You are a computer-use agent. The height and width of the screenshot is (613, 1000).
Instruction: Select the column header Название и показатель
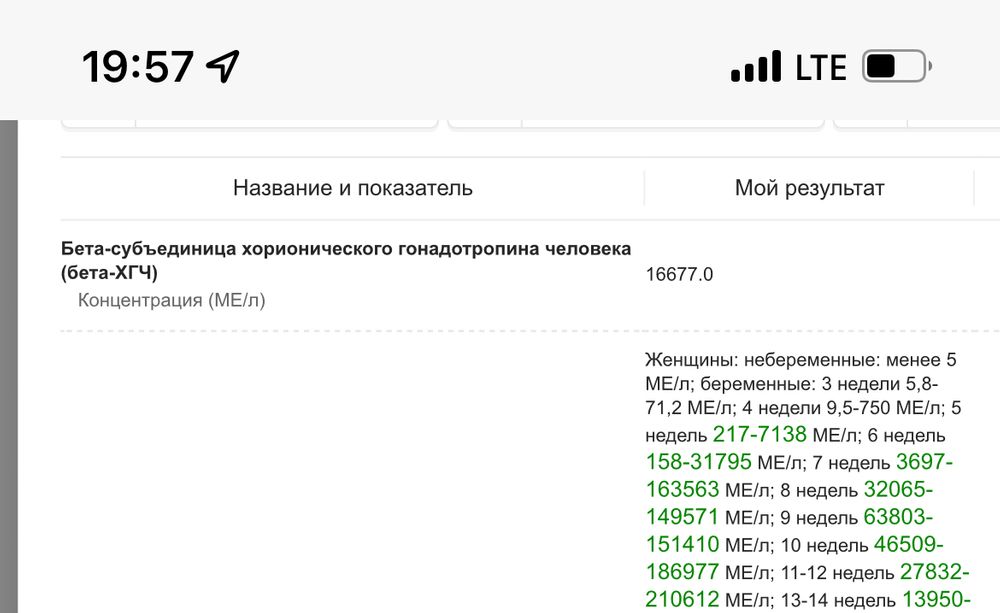pyautogui.click(x=354, y=187)
